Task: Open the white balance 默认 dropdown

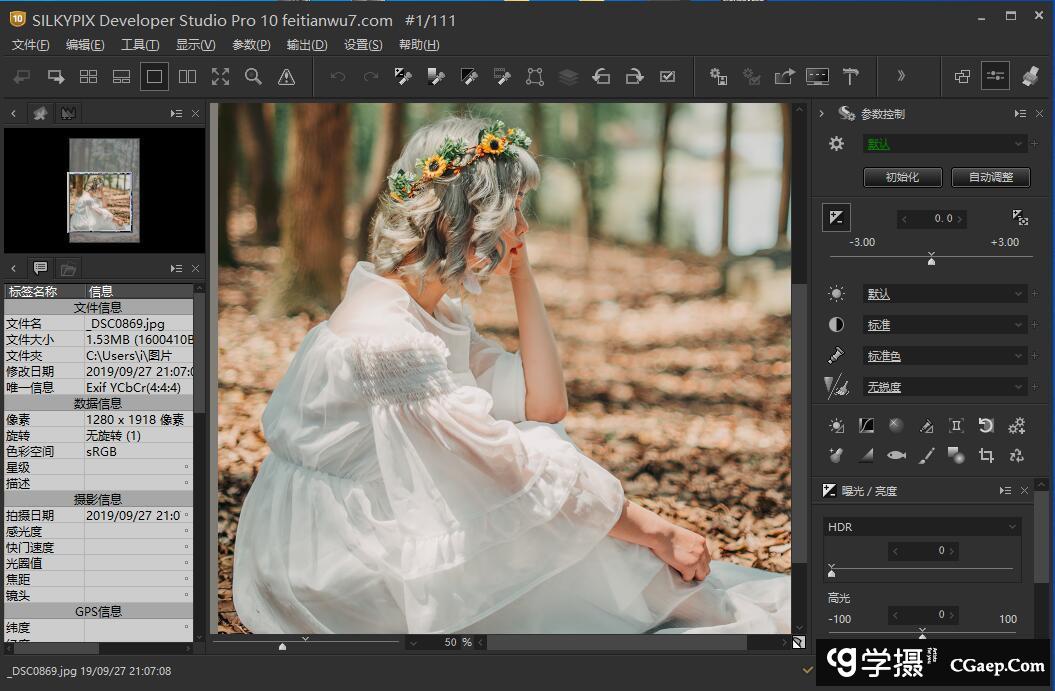Action: click(x=944, y=294)
